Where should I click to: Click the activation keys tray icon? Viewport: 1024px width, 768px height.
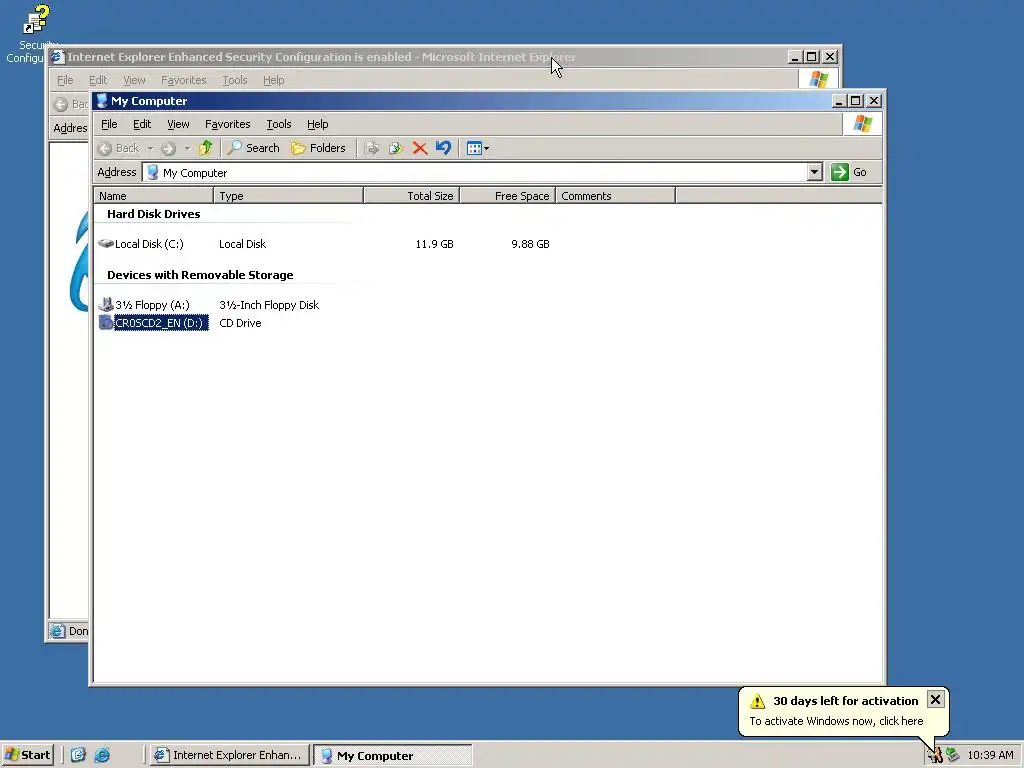[935, 755]
